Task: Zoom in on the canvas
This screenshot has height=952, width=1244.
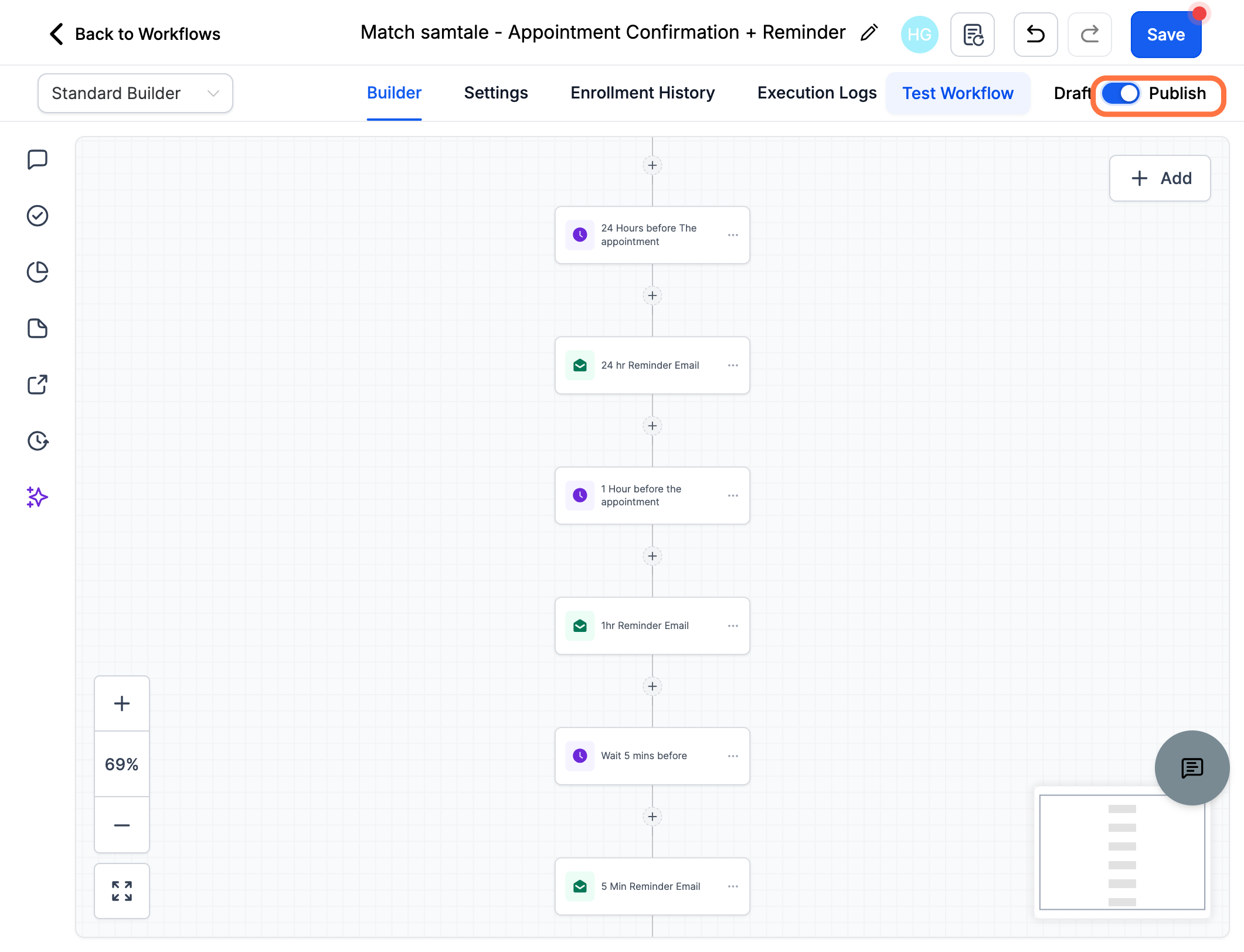Action: [x=122, y=703]
